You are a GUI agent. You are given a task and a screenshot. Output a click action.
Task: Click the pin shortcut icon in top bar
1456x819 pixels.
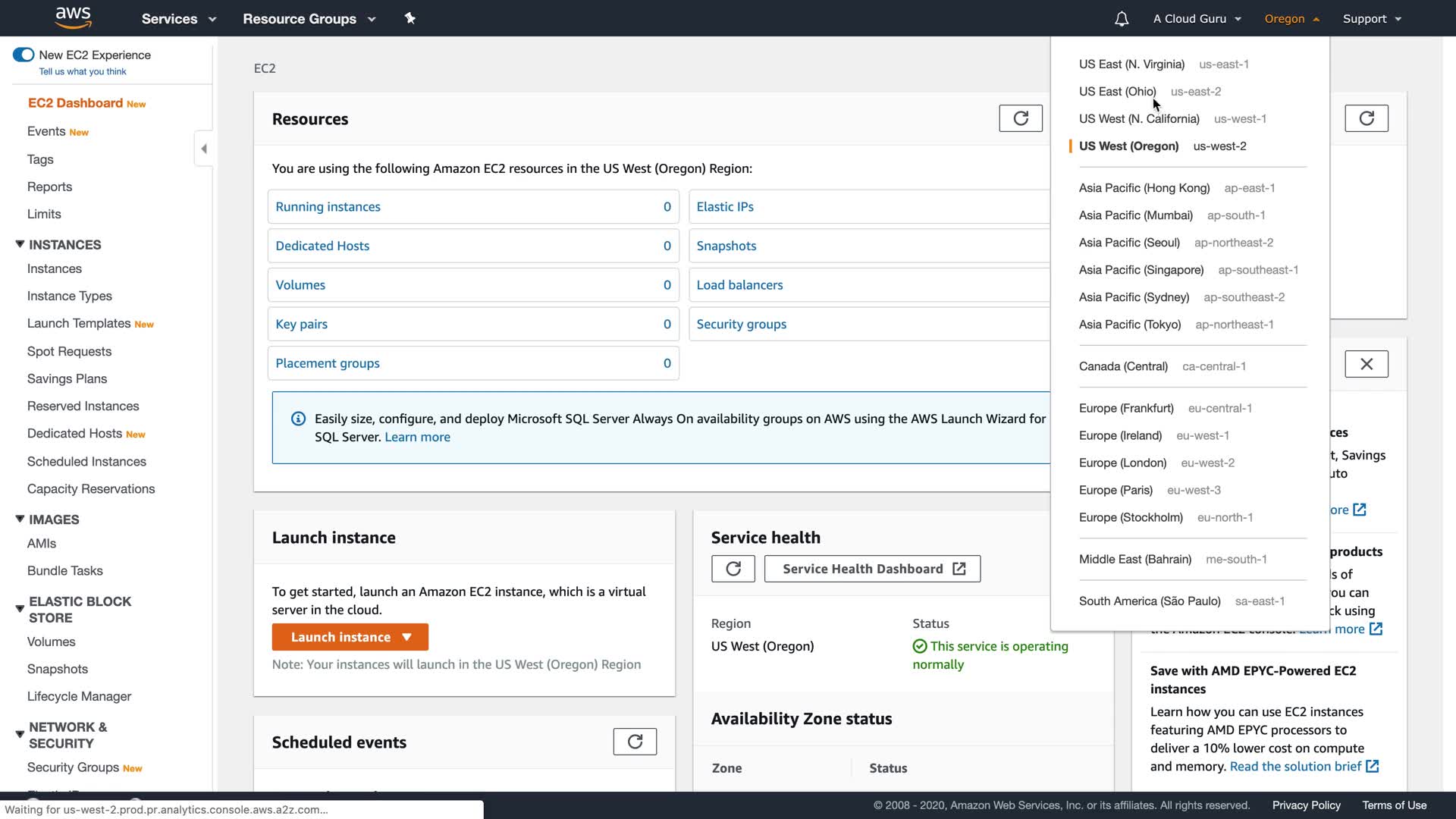pyautogui.click(x=409, y=18)
